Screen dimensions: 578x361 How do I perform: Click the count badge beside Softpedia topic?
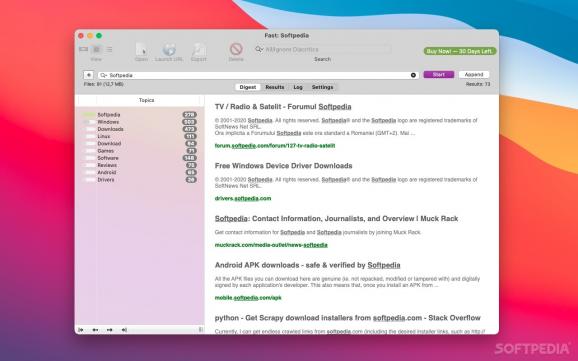tap(189, 115)
